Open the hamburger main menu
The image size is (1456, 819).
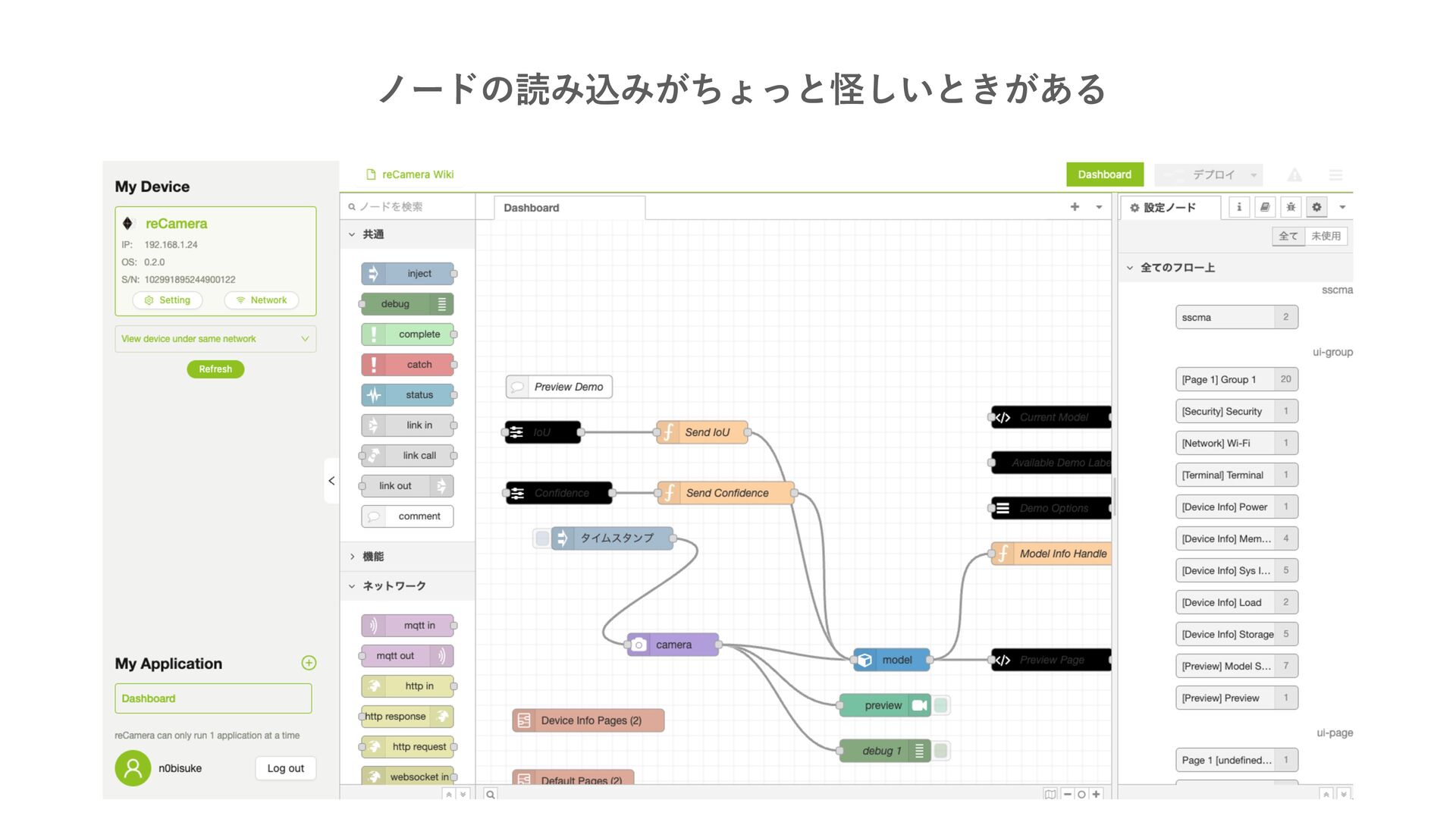point(1335,175)
